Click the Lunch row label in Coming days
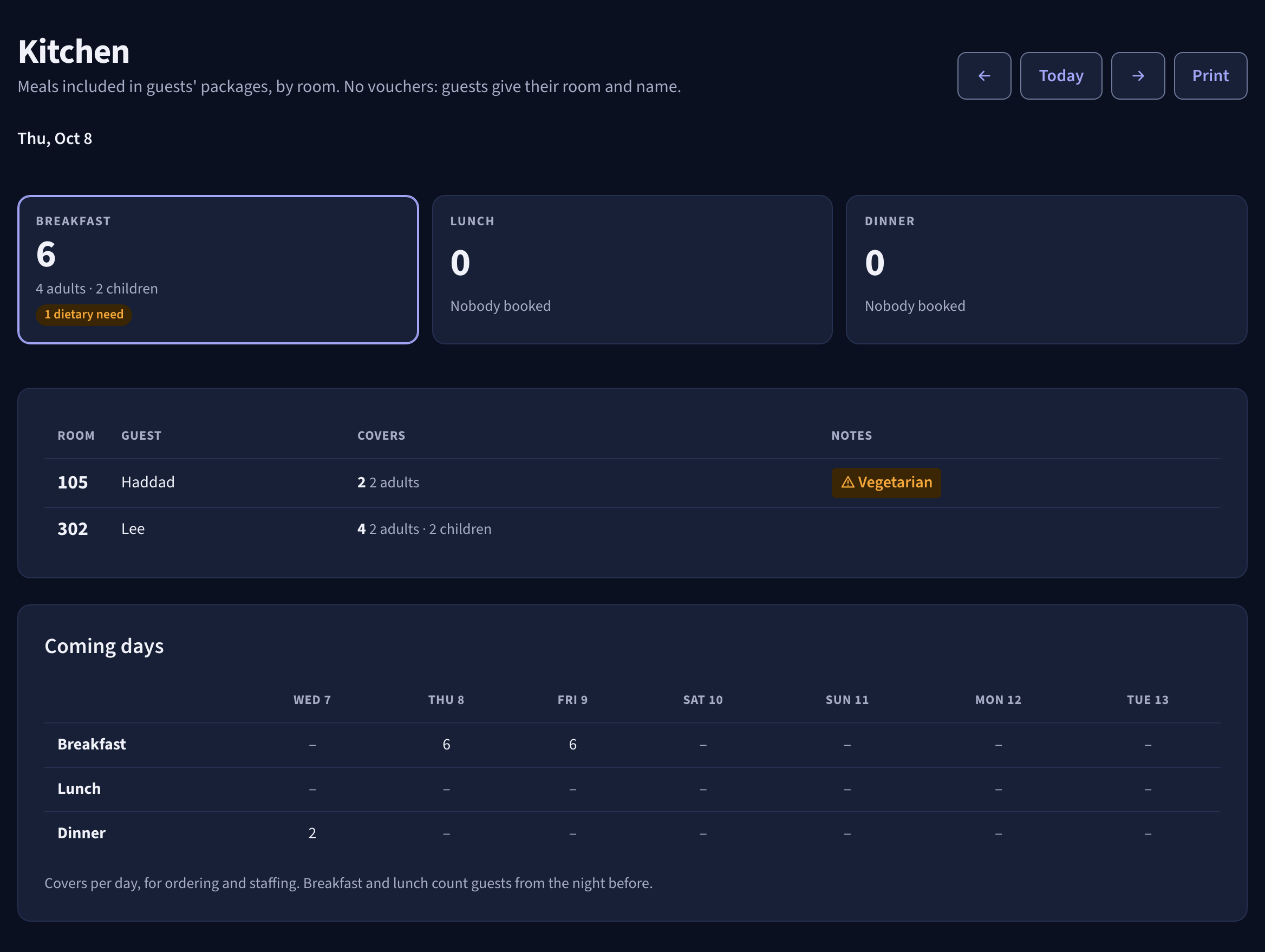 click(x=79, y=789)
